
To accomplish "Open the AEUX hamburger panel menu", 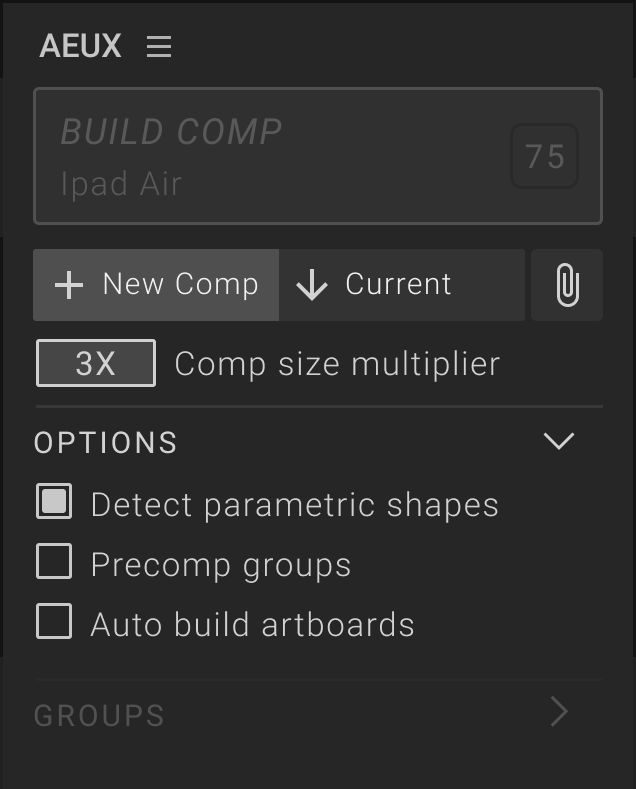I will coord(159,46).
